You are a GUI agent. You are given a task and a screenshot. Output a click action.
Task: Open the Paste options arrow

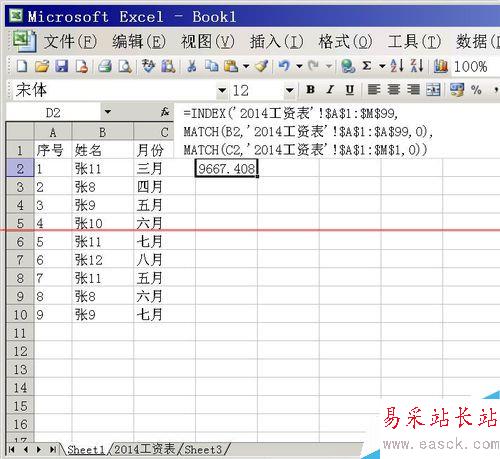click(x=246, y=66)
